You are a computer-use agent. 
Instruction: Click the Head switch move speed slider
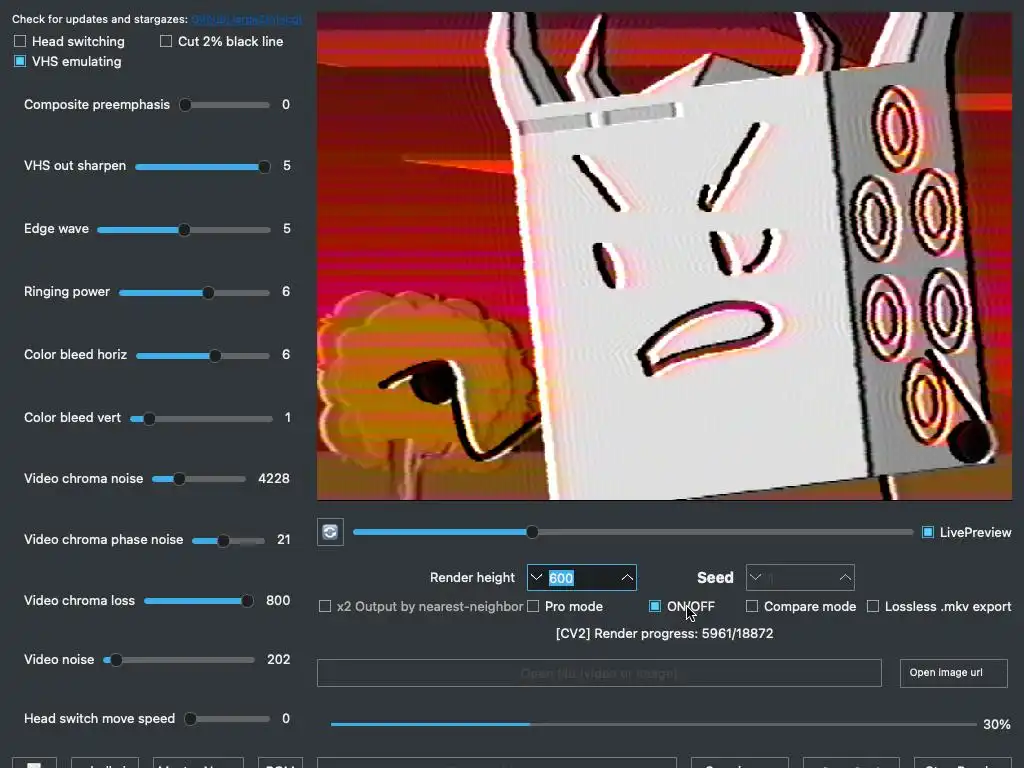coord(227,719)
